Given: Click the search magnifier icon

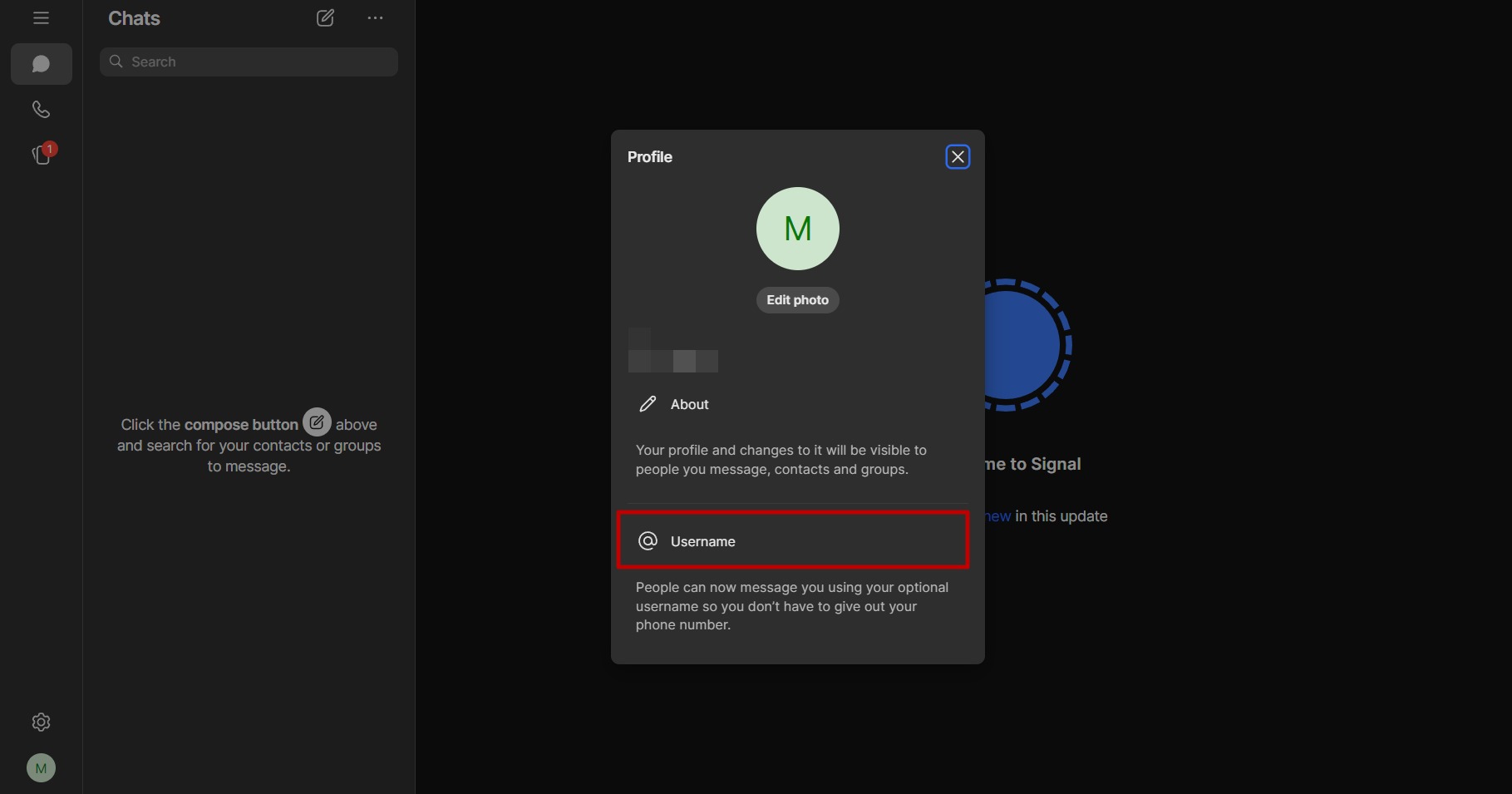Looking at the screenshot, I should [x=116, y=62].
